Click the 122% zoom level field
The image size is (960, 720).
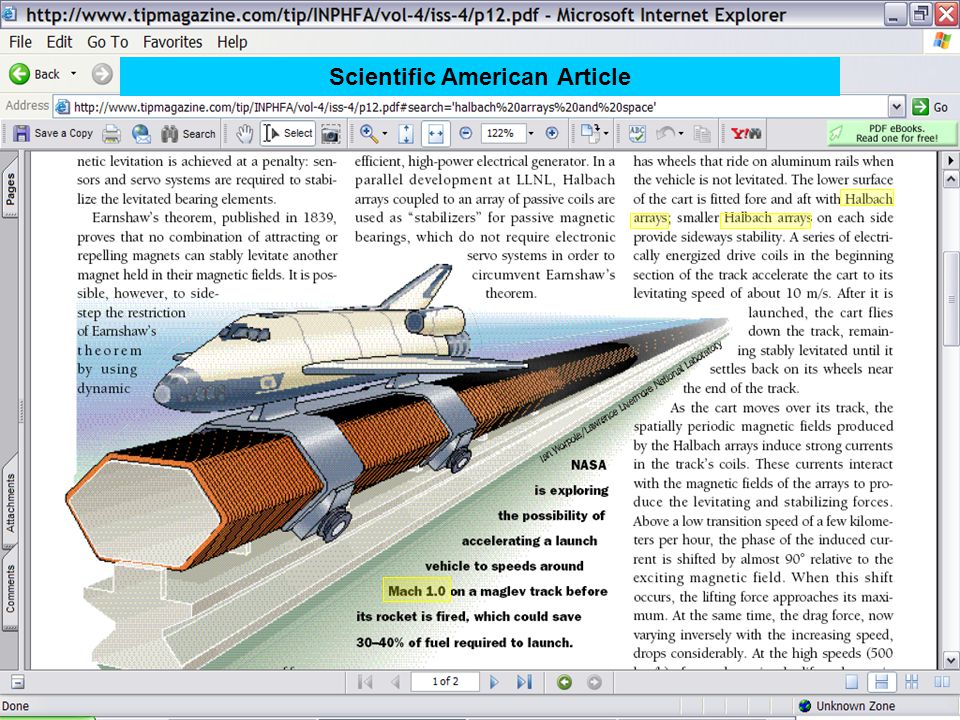coord(502,133)
